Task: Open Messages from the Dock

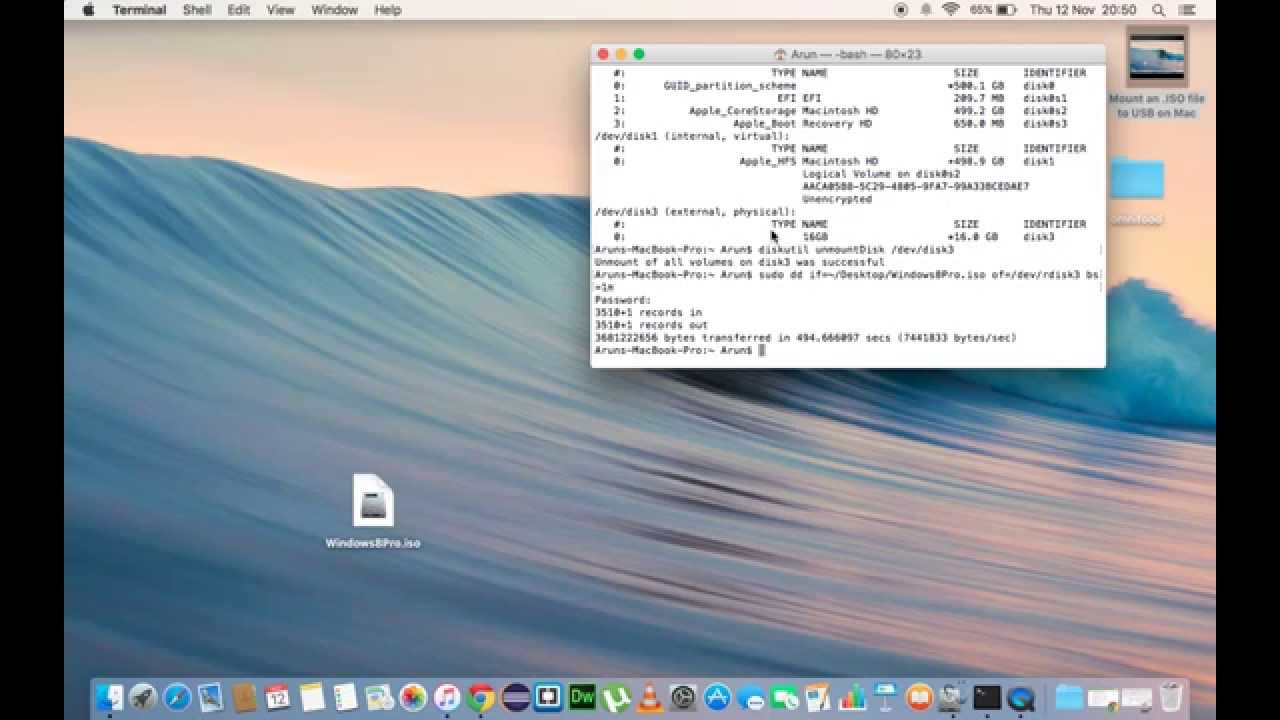Action: [x=752, y=697]
